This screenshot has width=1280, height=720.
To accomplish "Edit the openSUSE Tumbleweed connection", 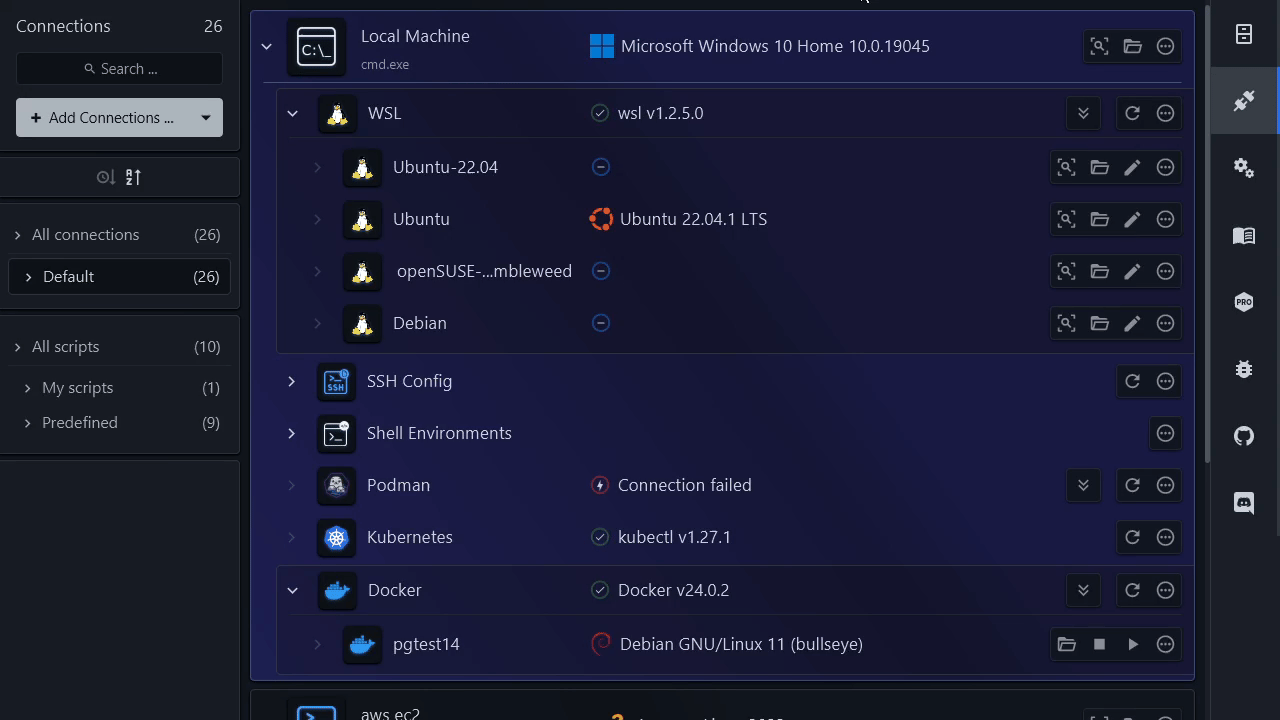I will pyautogui.click(x=1132, y=271).
